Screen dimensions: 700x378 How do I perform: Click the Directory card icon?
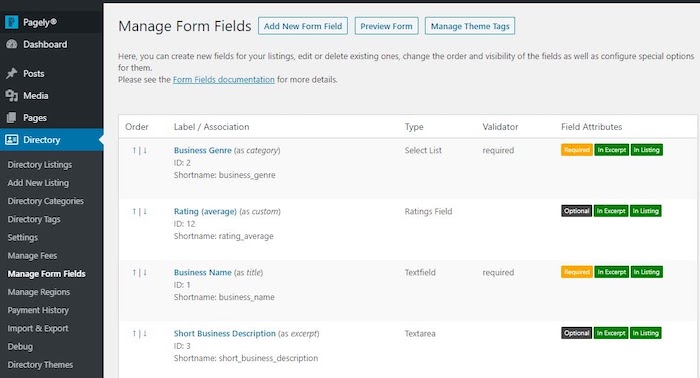click(x=12, y=140)
